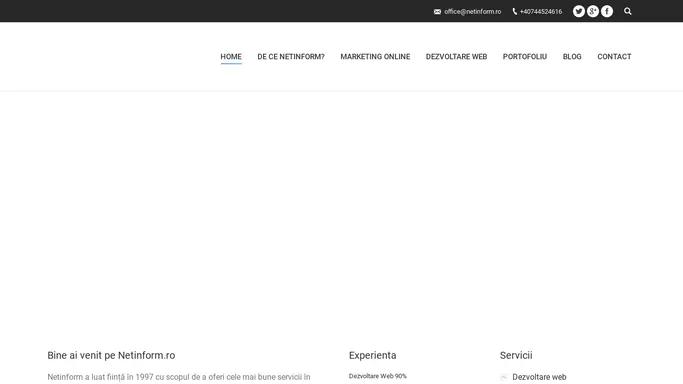
Task: Open the Blog menu item
Action: coord(572,57)
